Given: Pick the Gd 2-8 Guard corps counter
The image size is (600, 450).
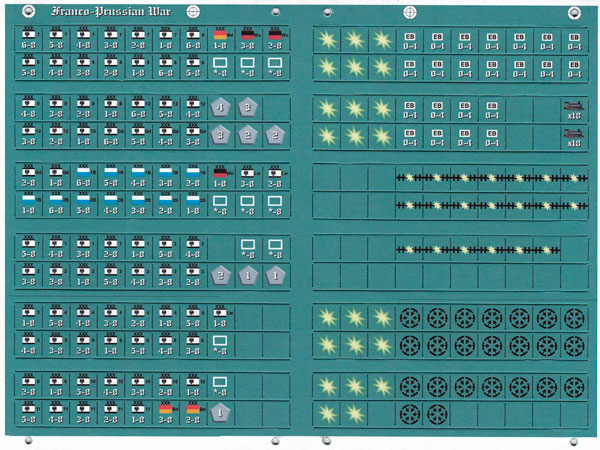Looking at the screenshot, I should [x=29, y=177].
